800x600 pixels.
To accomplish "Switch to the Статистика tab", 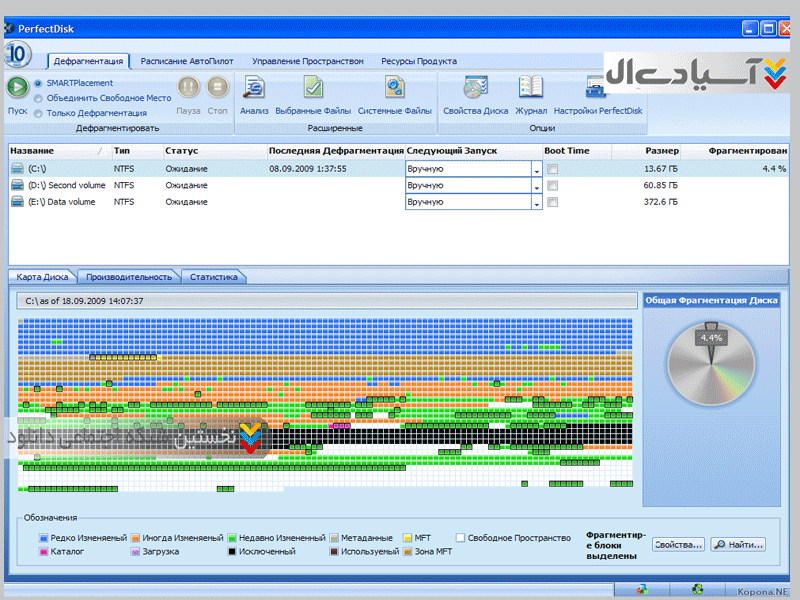I will tap(212, 277).
